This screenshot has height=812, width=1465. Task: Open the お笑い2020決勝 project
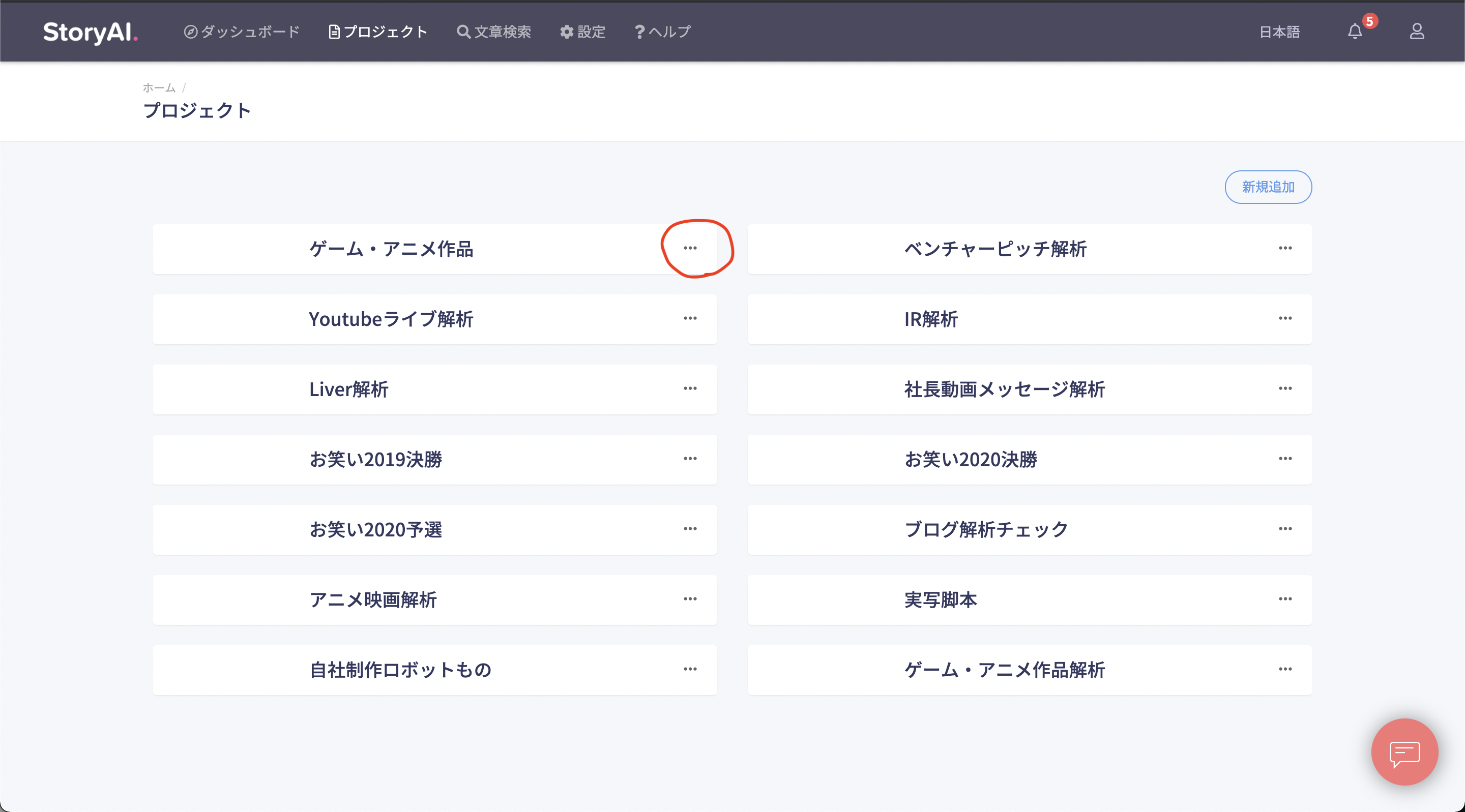coord(971,460)
